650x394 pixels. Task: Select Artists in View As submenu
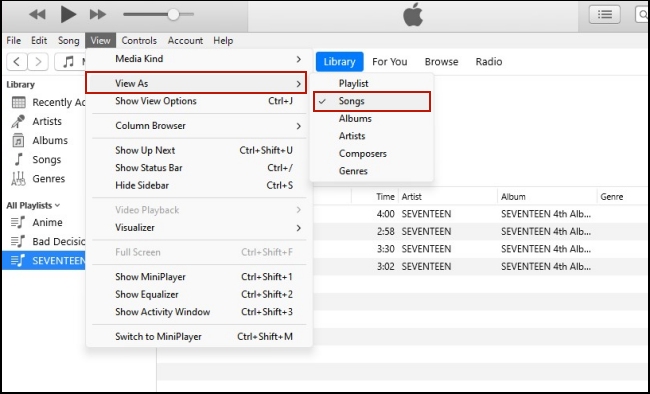372,136
